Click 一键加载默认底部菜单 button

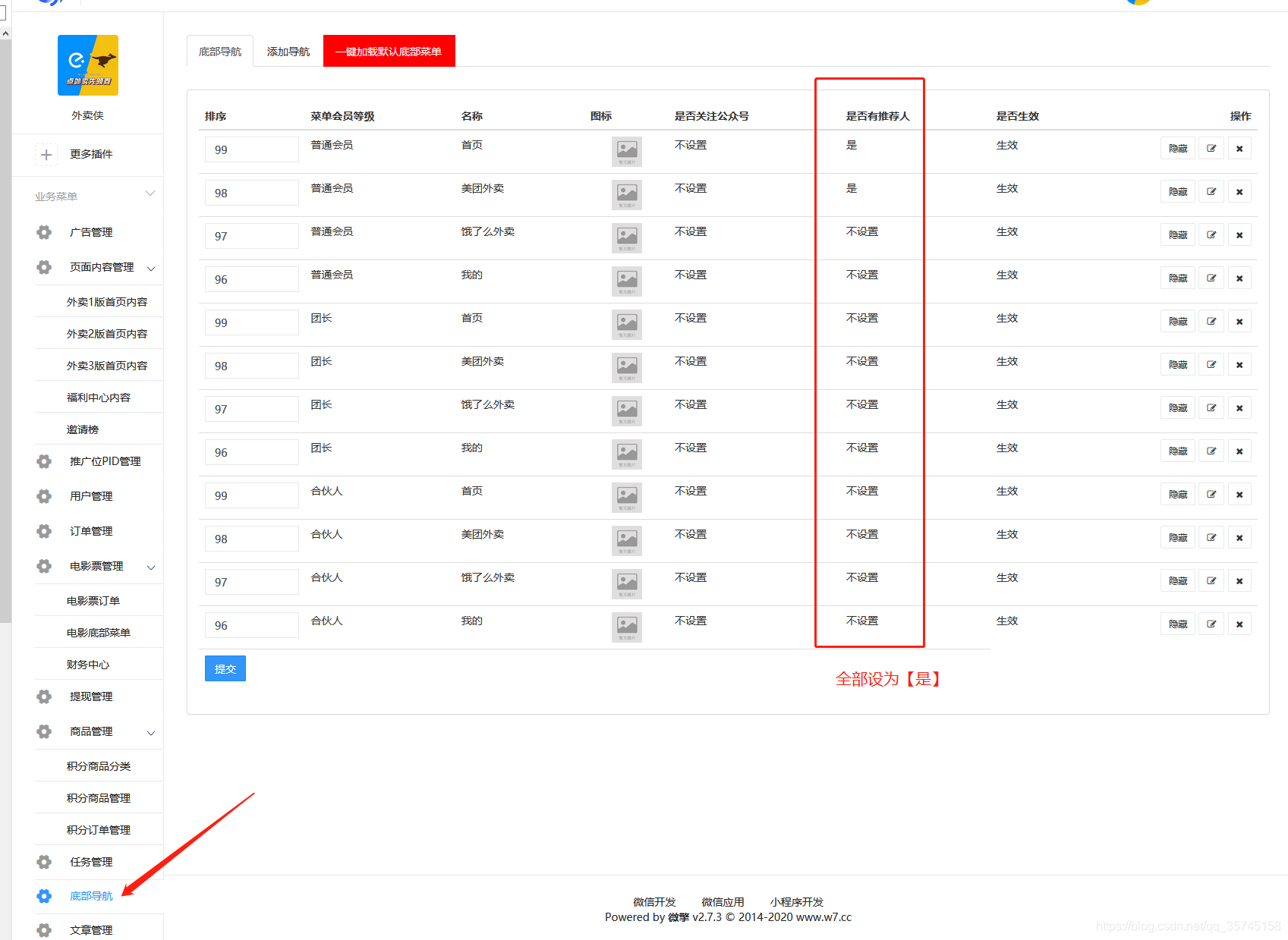389,51
